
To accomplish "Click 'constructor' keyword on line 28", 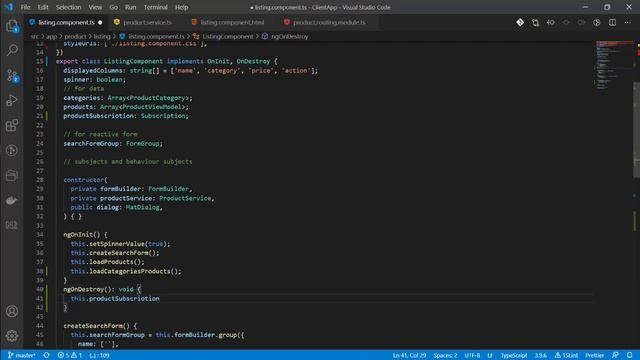I will click(x=84, y=180).
